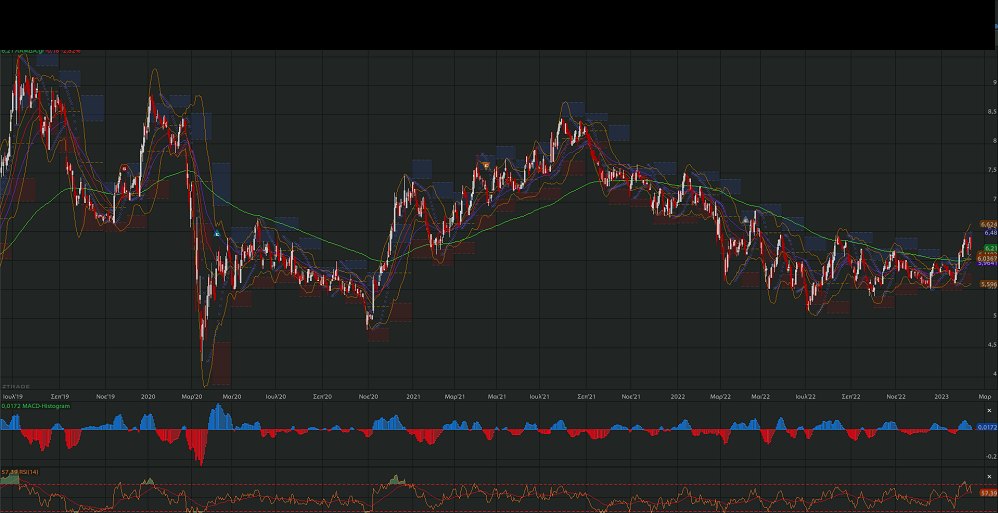Click the orange event marker near Μαρ'21
998x513 pixels.
point(485,164)
